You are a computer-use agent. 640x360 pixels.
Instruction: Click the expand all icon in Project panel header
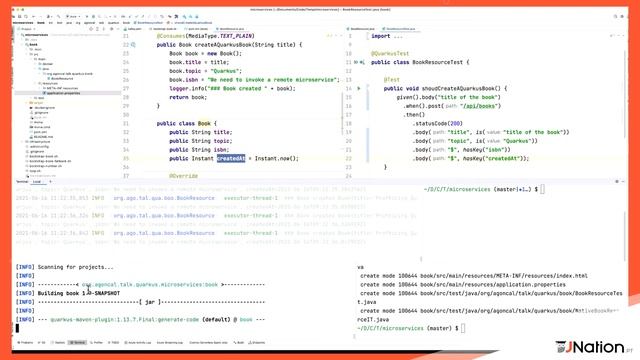(x=98, y=29)
